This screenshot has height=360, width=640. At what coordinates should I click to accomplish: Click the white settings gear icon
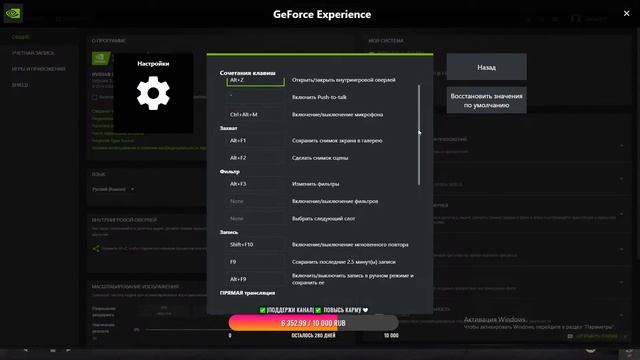[153, 93]
